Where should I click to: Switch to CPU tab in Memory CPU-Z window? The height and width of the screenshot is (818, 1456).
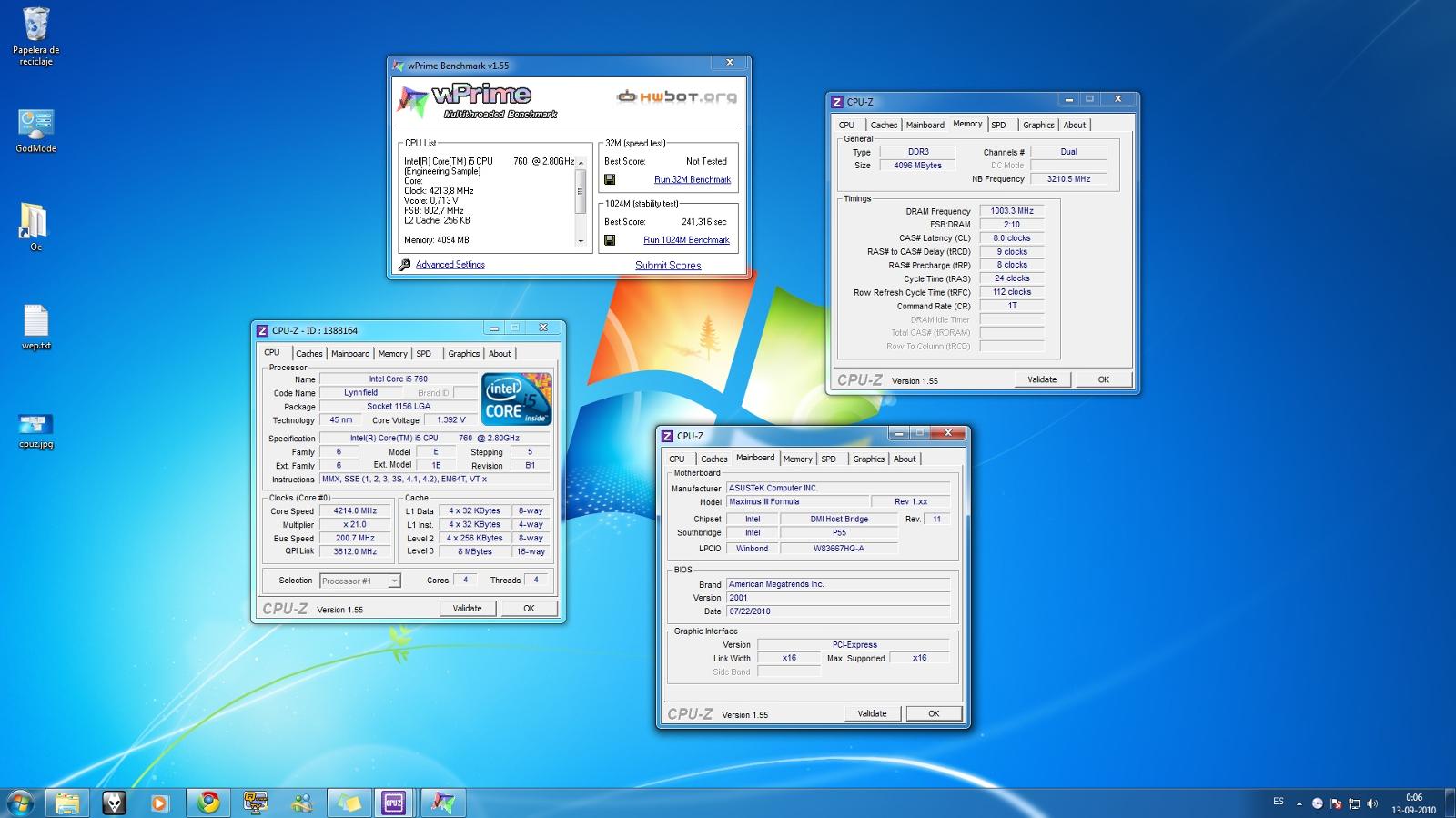click(846, 126)
